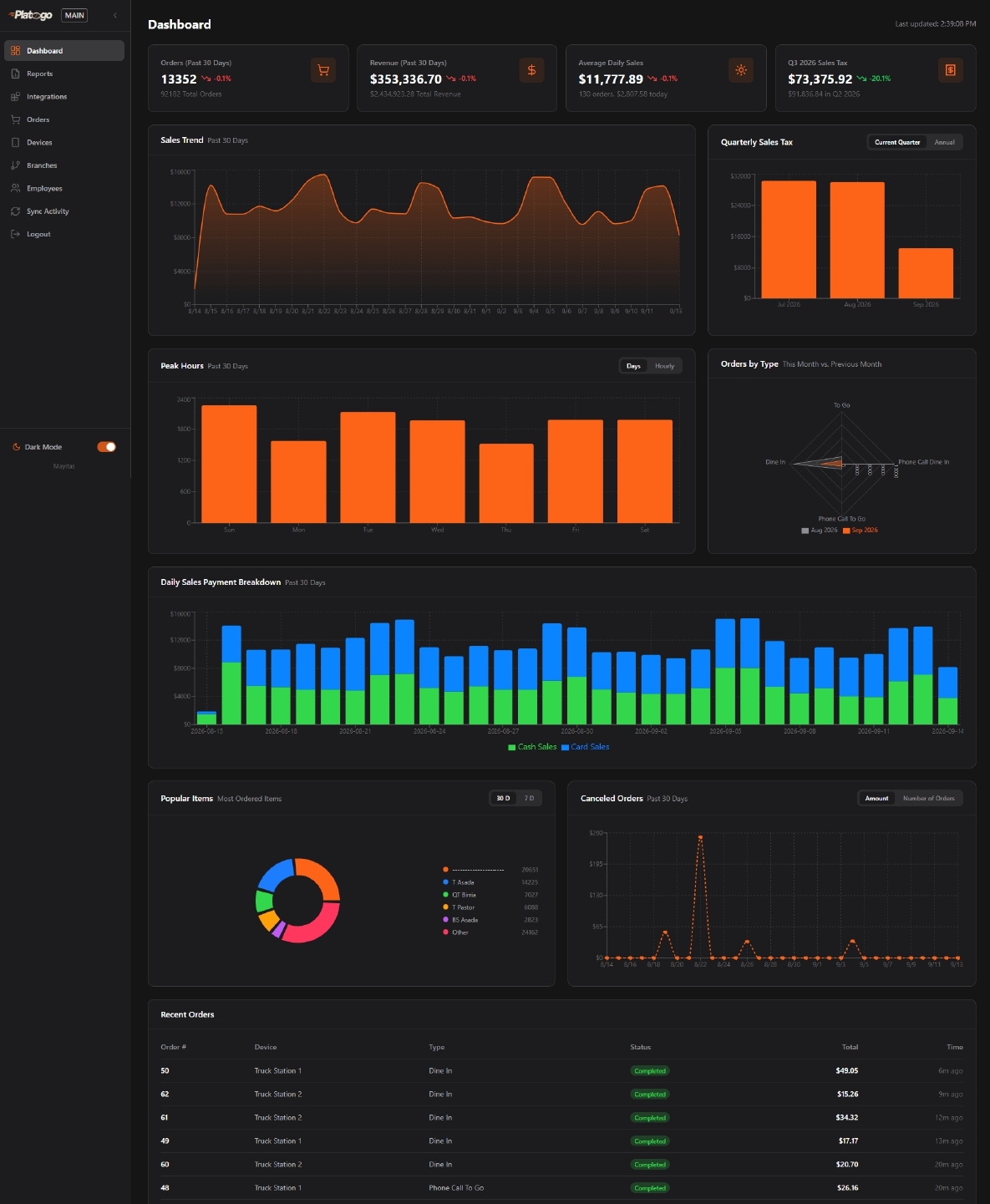Click Phone Call To Go in order 48 row

pos(456,1188)
